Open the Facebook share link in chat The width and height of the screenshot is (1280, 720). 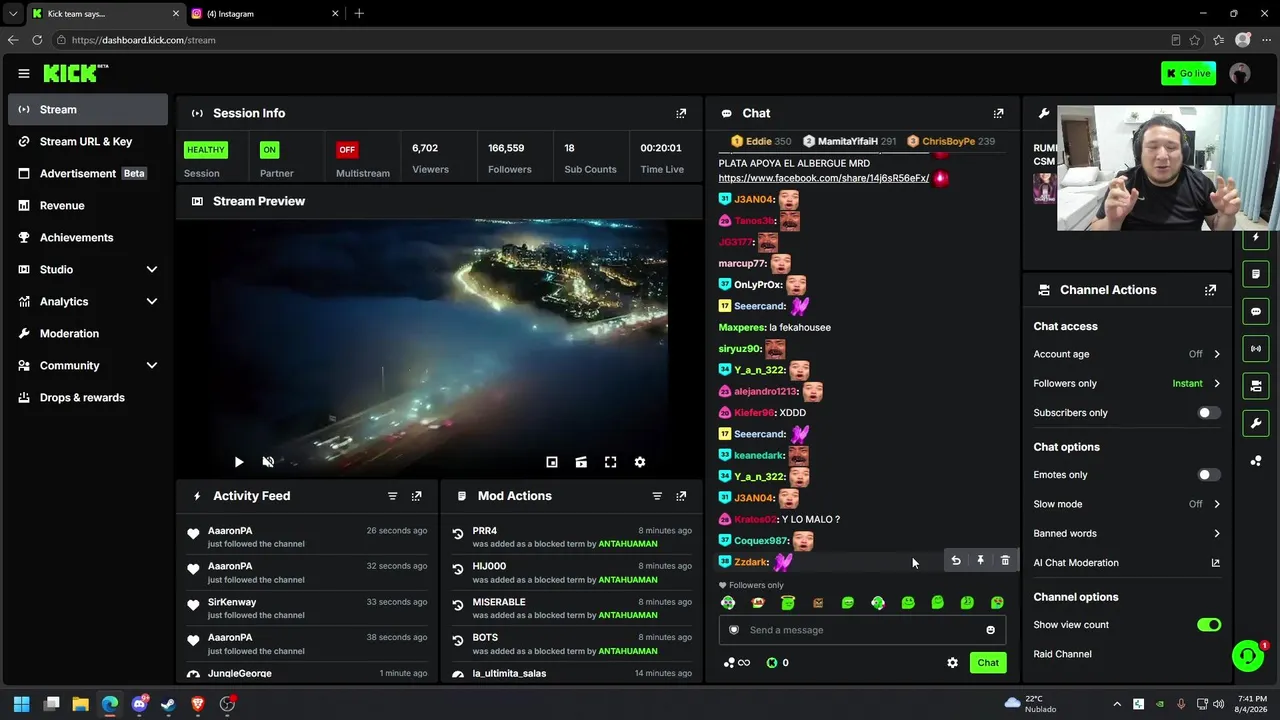click(x=824, y=178)
